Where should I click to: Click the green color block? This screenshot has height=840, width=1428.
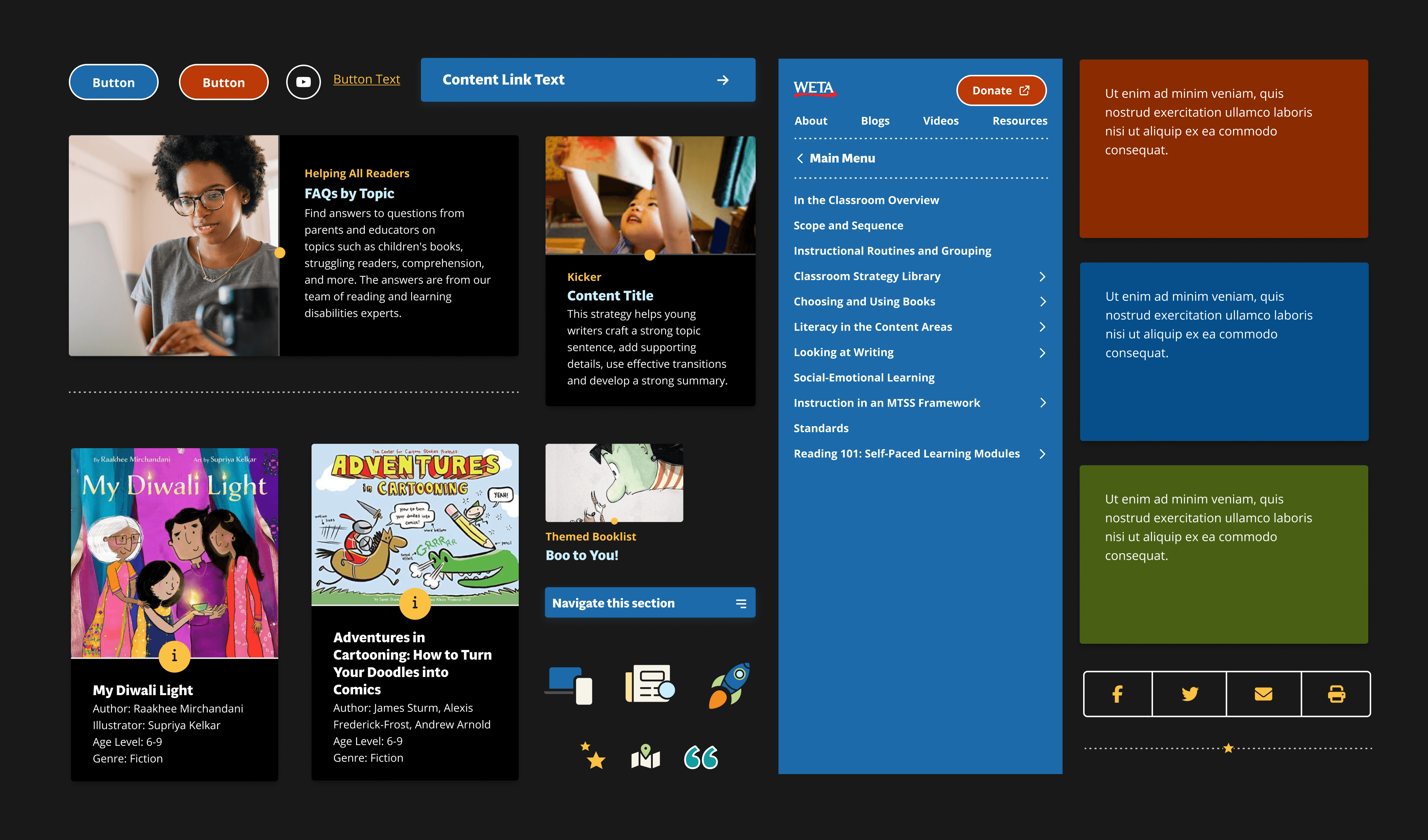[x=1223, y=555]
